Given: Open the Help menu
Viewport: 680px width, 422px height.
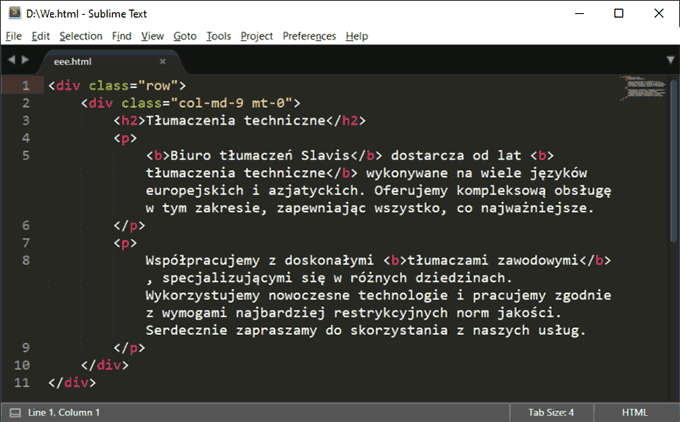Looking at the screenshot, I should pos(356,36).
